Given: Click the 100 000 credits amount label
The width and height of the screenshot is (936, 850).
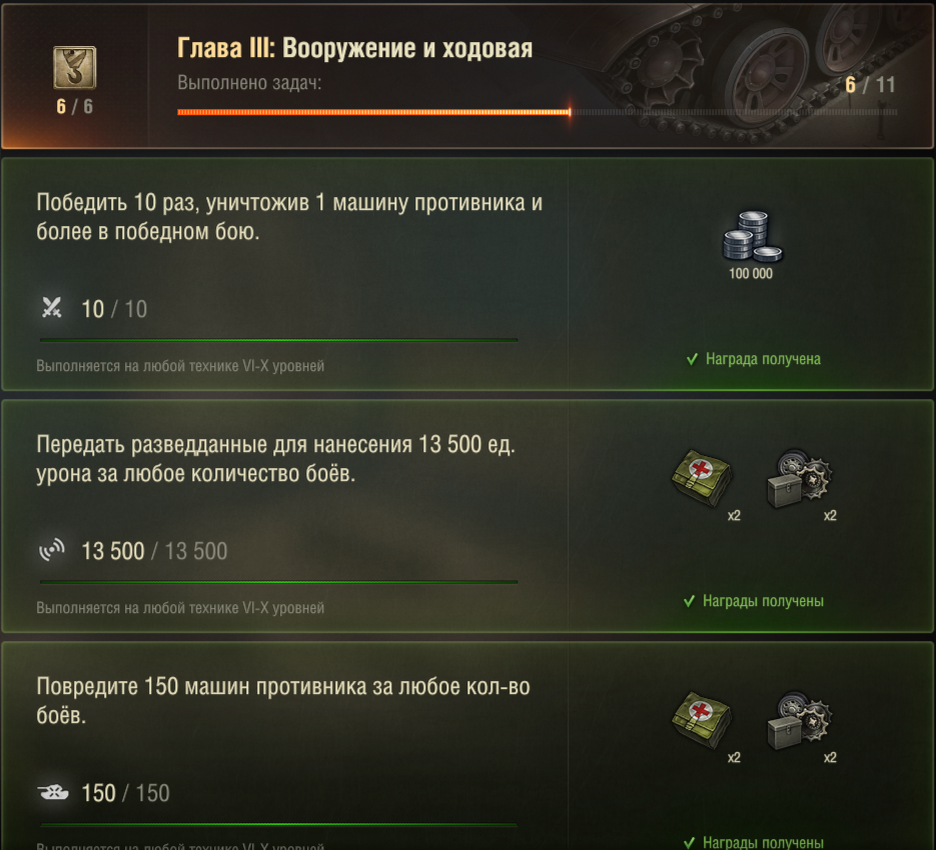Looking at the screenshot, I should 750,273.
